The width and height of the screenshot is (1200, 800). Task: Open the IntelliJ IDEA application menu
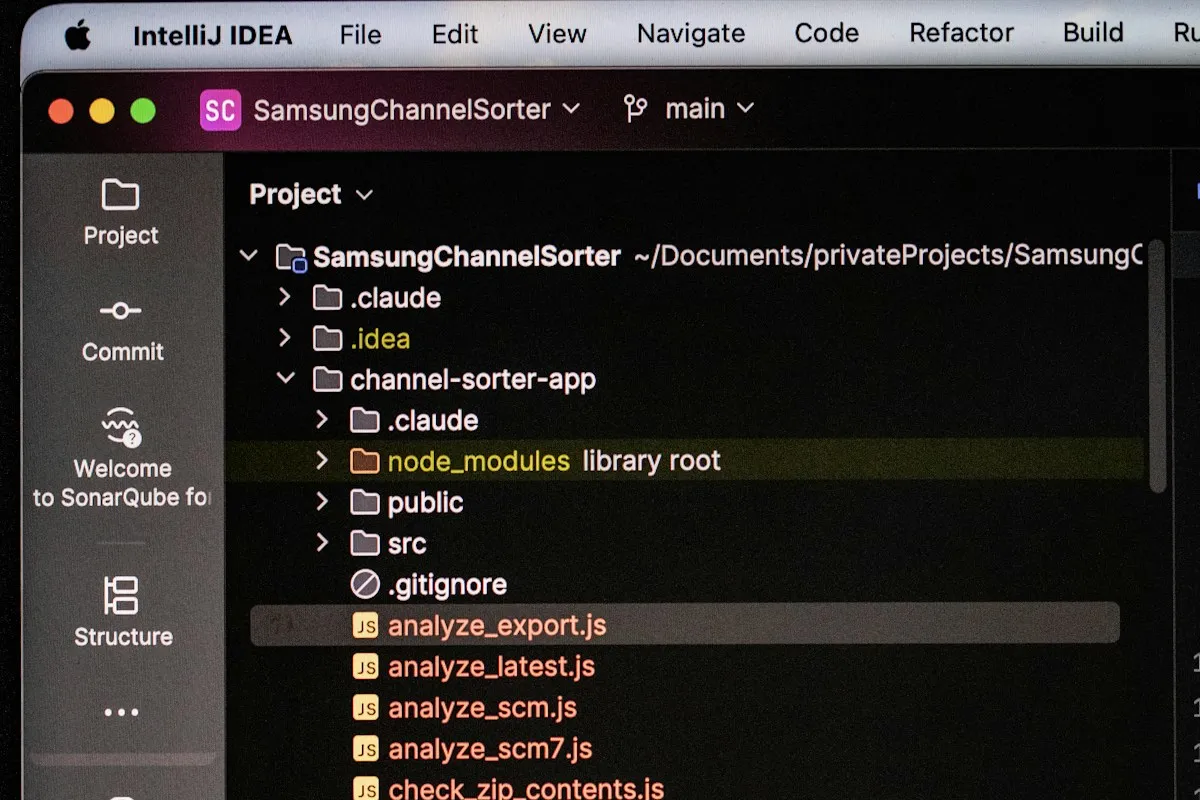(x=213, y=35)
